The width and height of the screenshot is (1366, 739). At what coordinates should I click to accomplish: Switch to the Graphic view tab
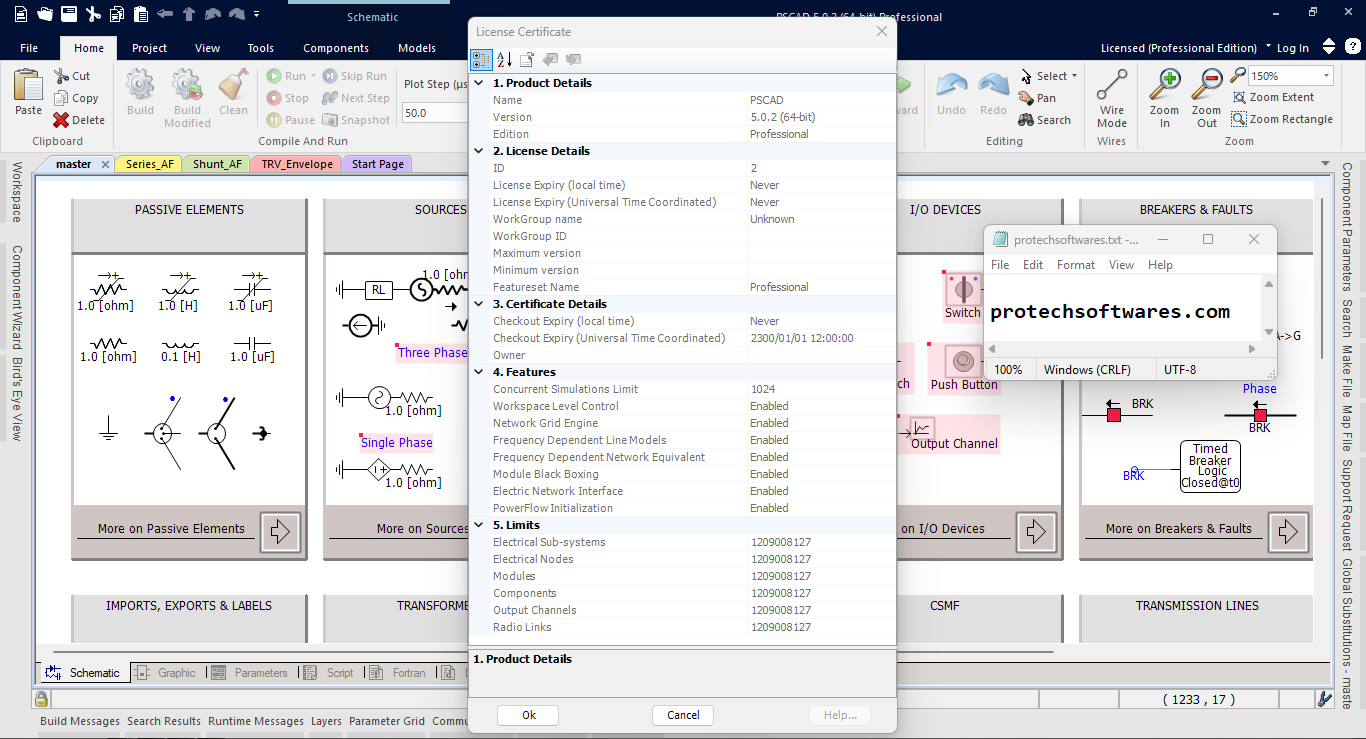pos(167,673)
